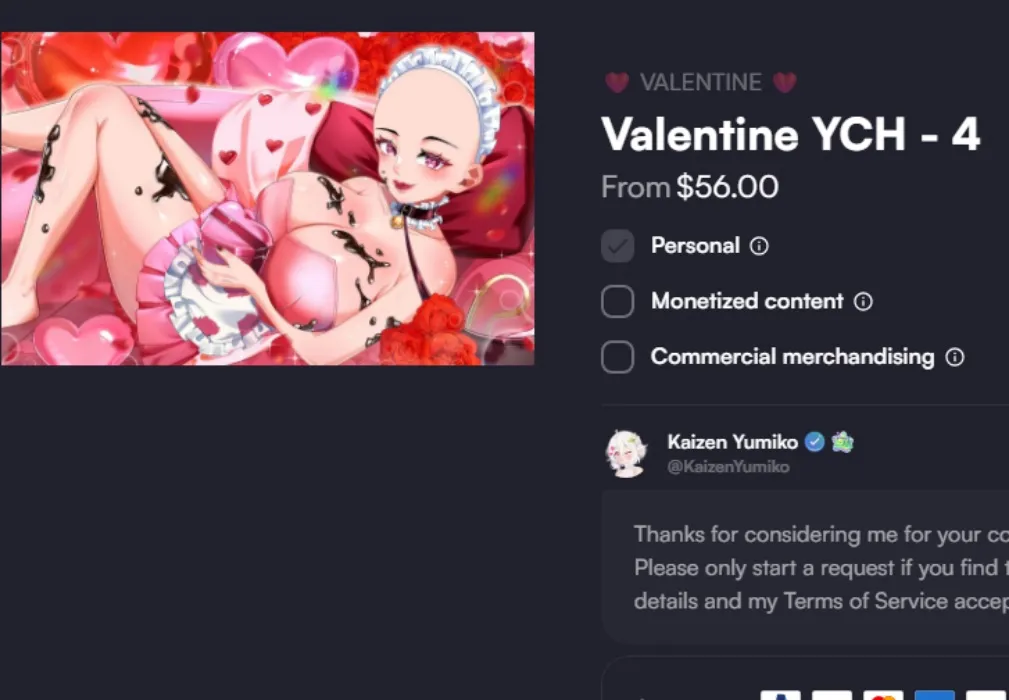Click the @KaizenYumiko username handle
The image size is (1009, 700).
click(x=729, y=466)
